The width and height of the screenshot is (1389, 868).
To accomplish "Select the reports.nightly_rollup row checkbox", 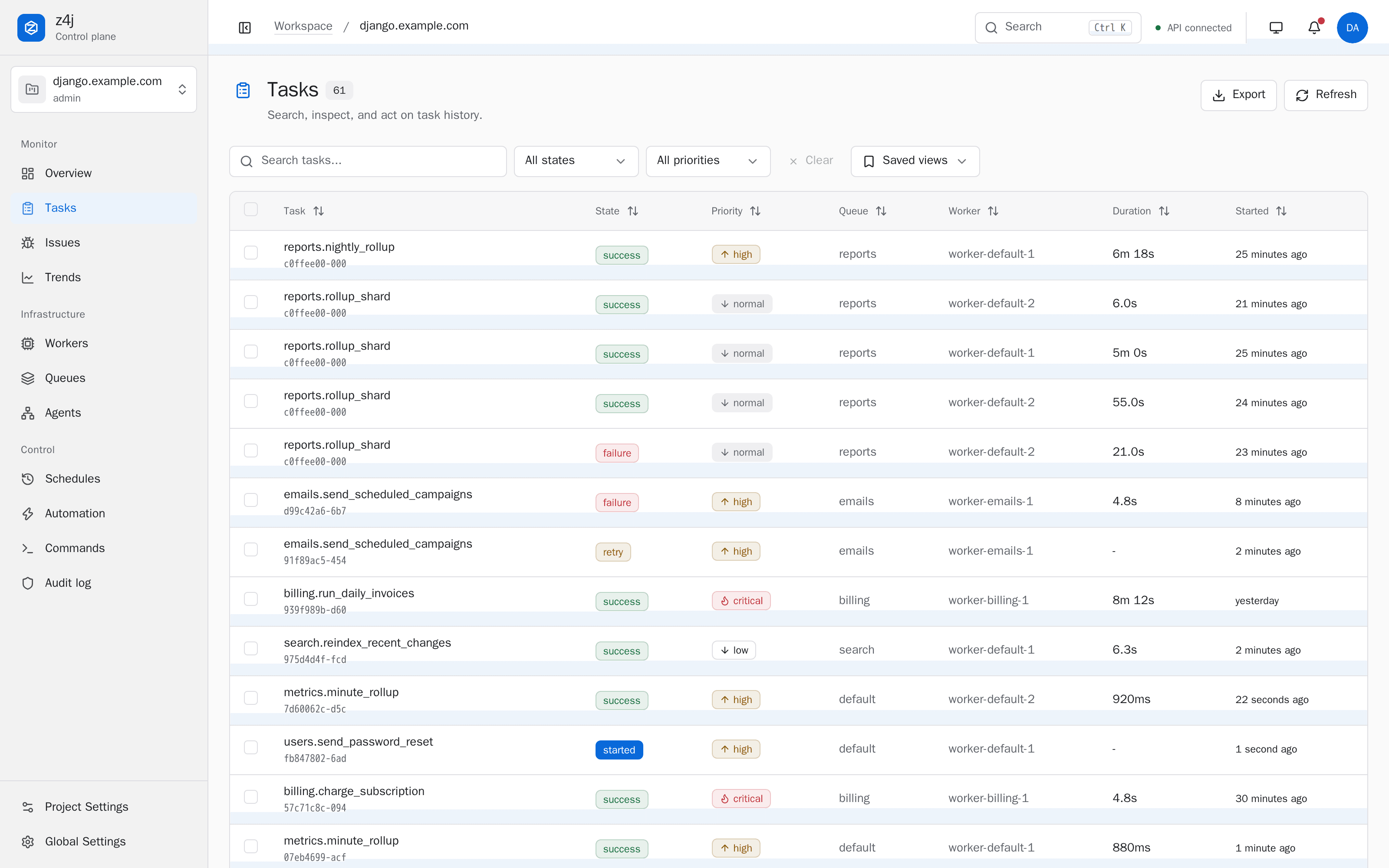I will click(x=251, y=253).
